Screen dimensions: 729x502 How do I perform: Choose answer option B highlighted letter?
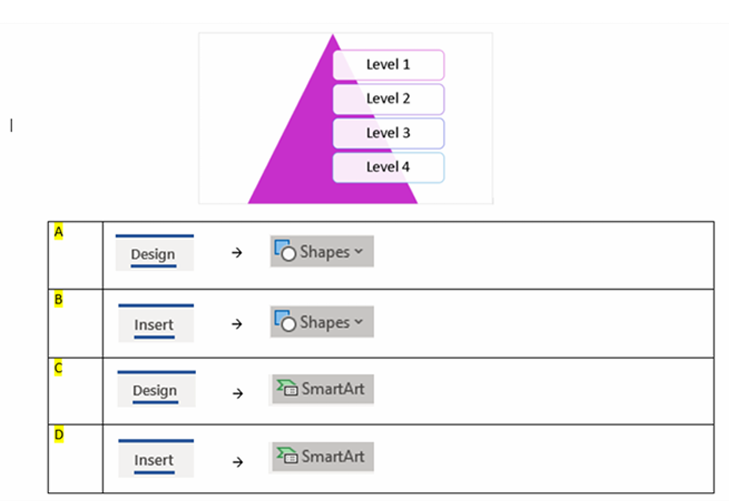[x=58, y=299]
